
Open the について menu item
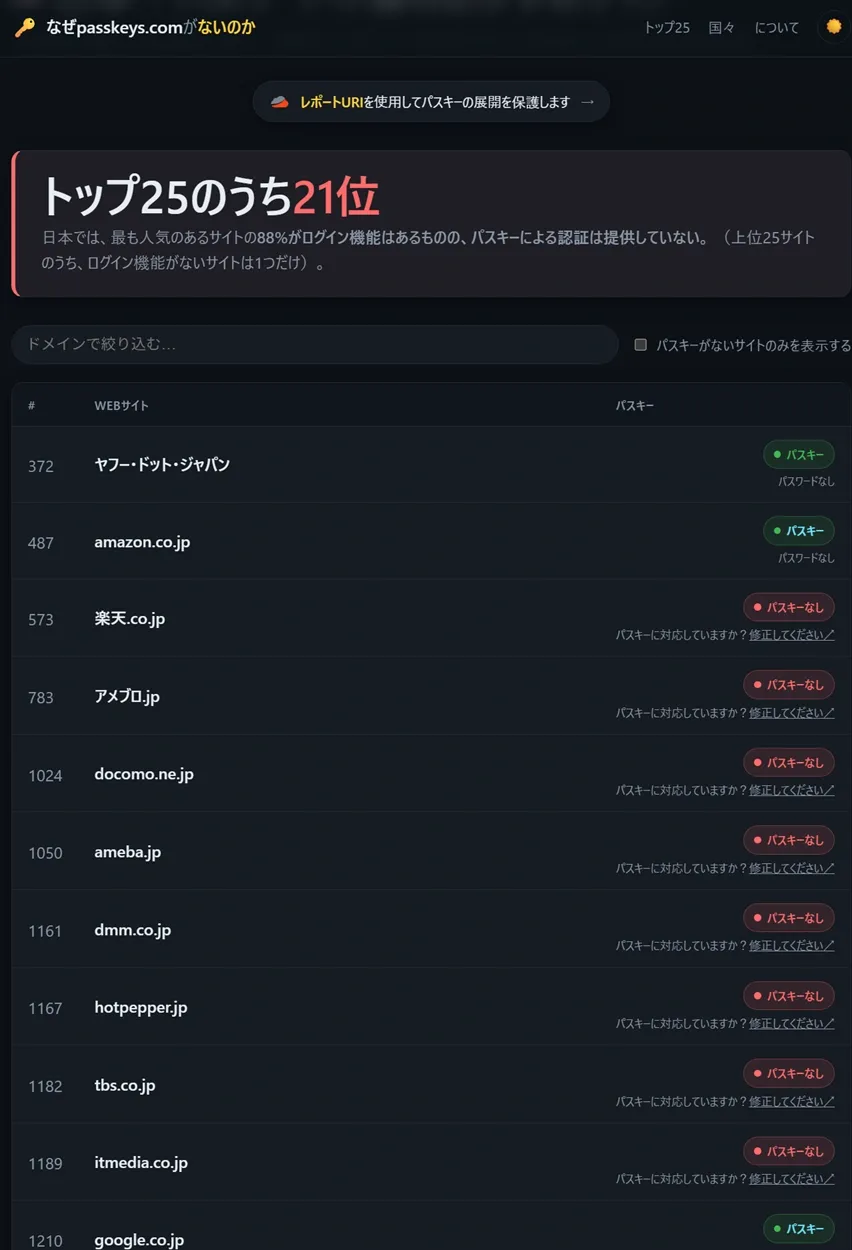(x=777, y=27)
